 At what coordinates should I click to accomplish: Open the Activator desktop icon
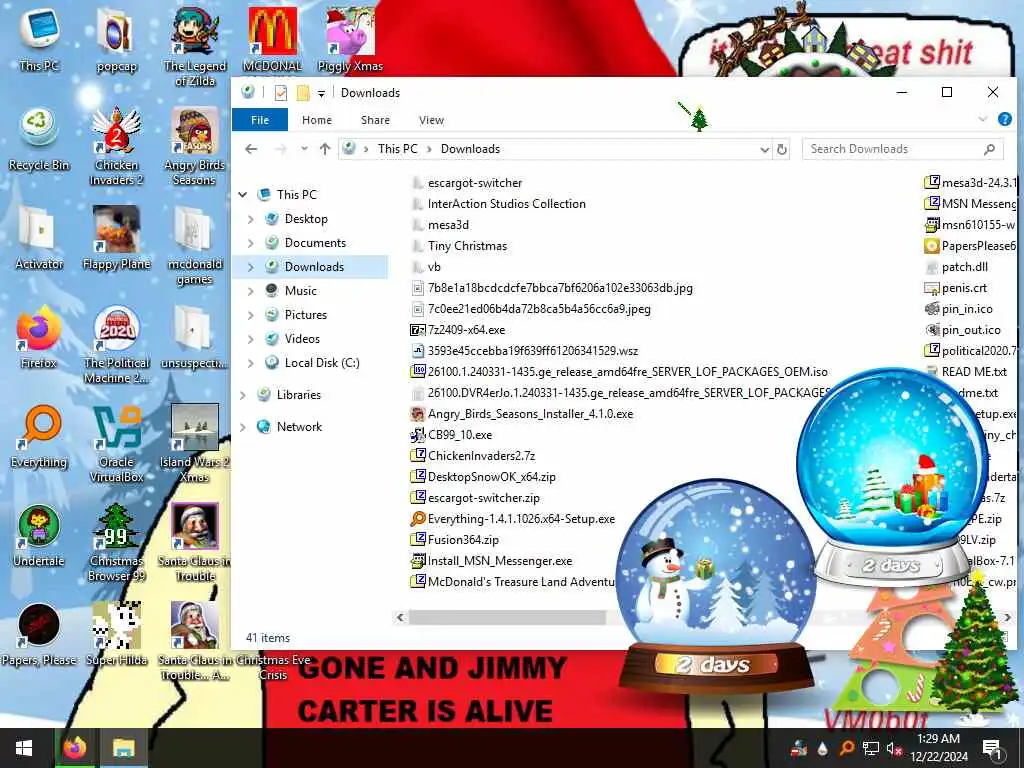point(39,238)
